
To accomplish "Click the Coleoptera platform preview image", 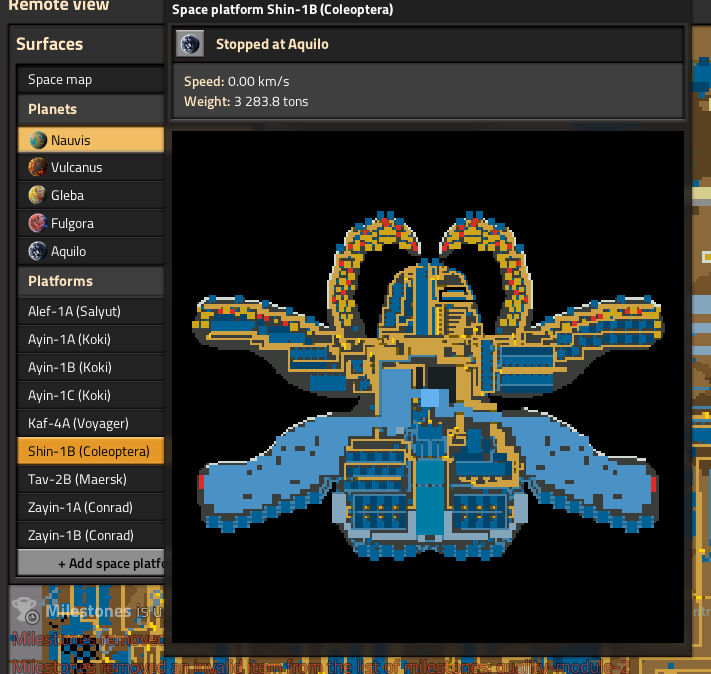I will 428,387.
